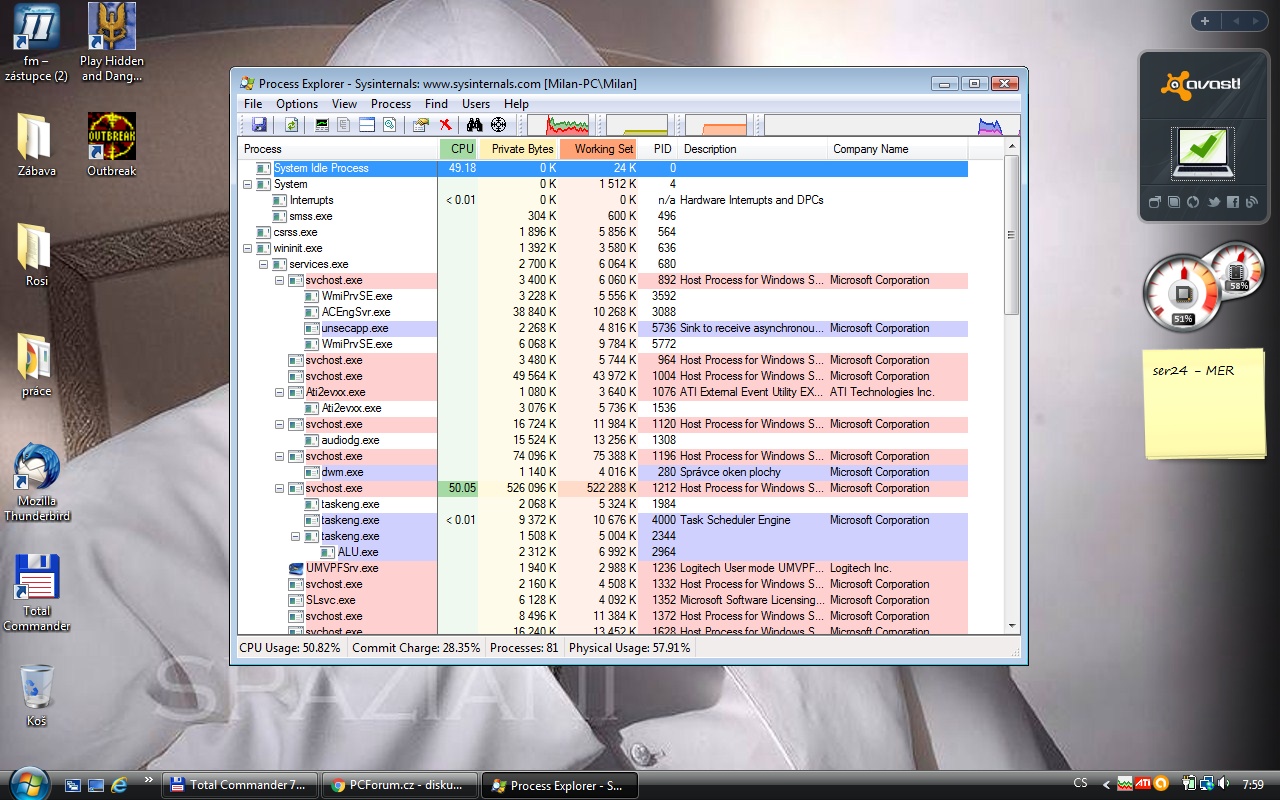Open process Properties from the toolbar

coord(421,125)
